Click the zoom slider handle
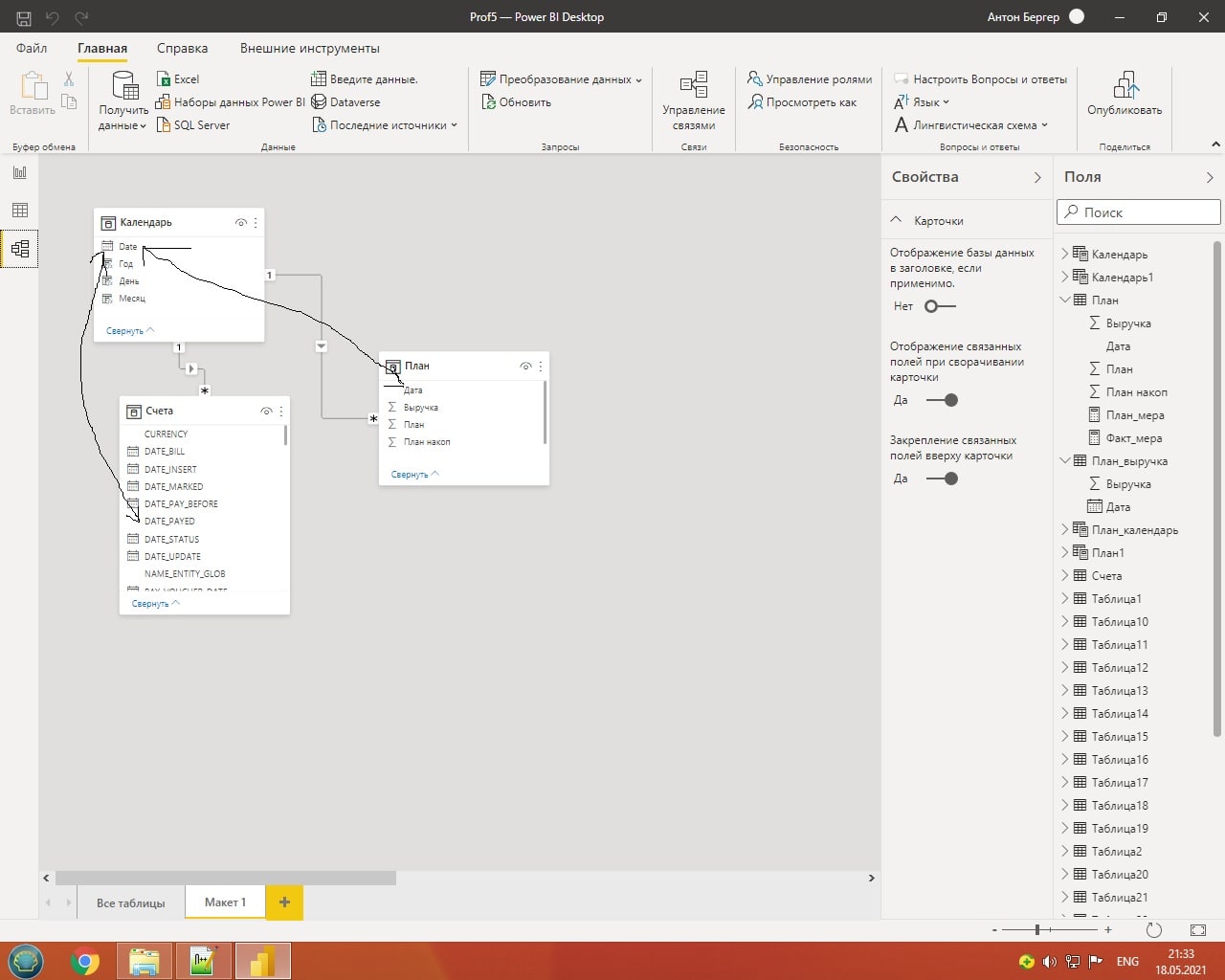This screenshot has width=1225, height=980. point(1037,929)
